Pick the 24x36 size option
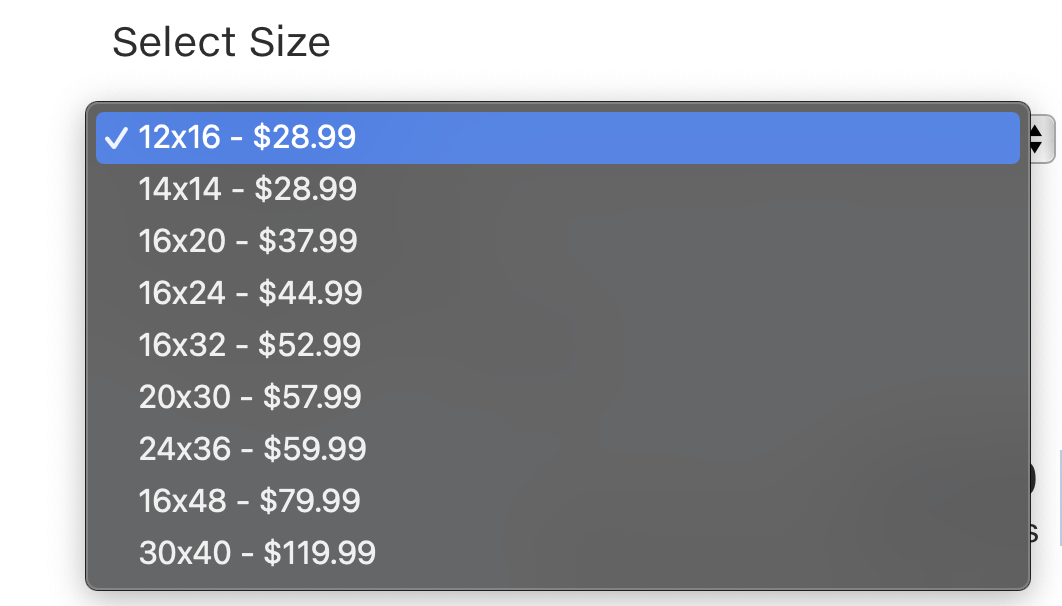The image size is (1062, 606). [x=252, y=449]
